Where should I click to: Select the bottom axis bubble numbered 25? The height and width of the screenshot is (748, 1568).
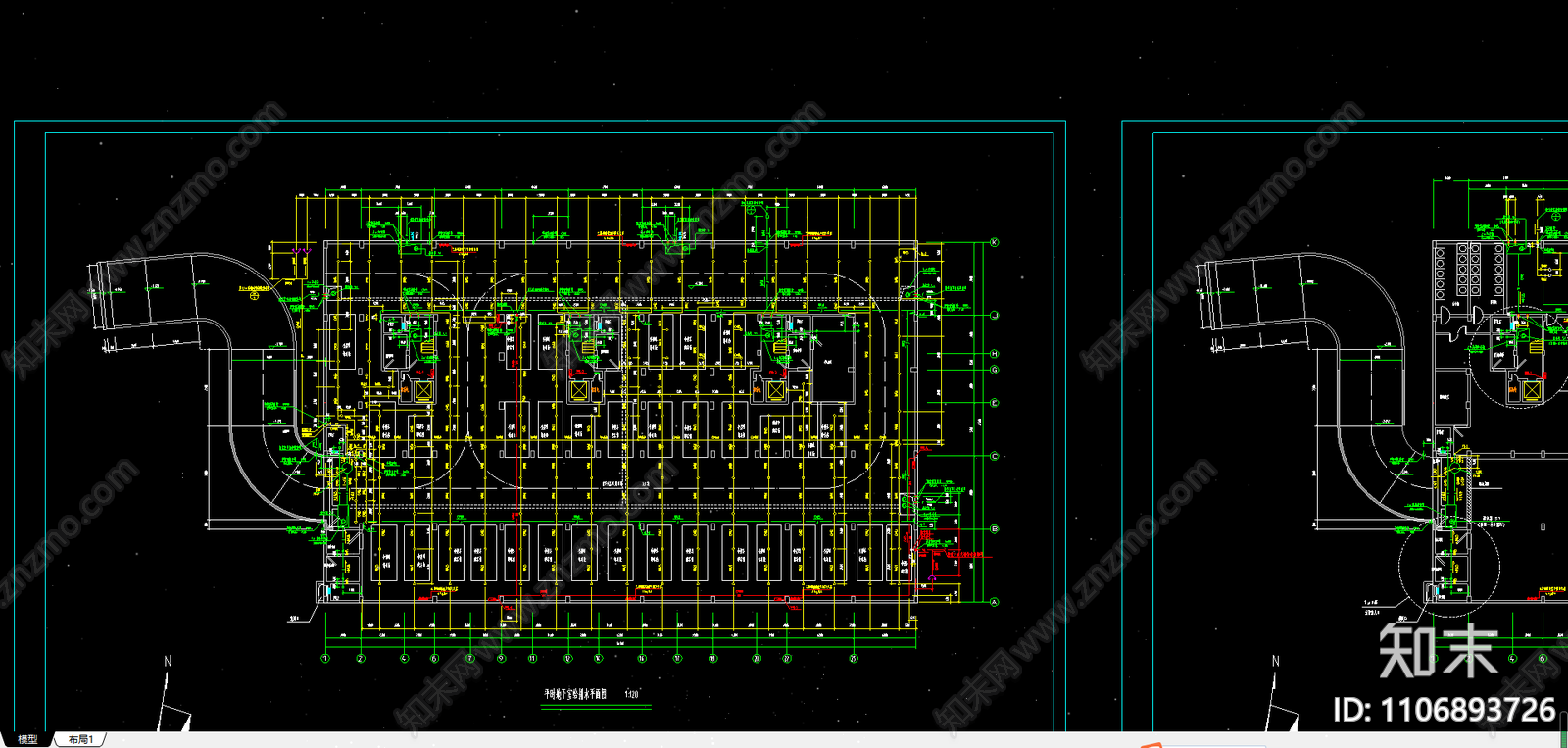click(854, 659)
